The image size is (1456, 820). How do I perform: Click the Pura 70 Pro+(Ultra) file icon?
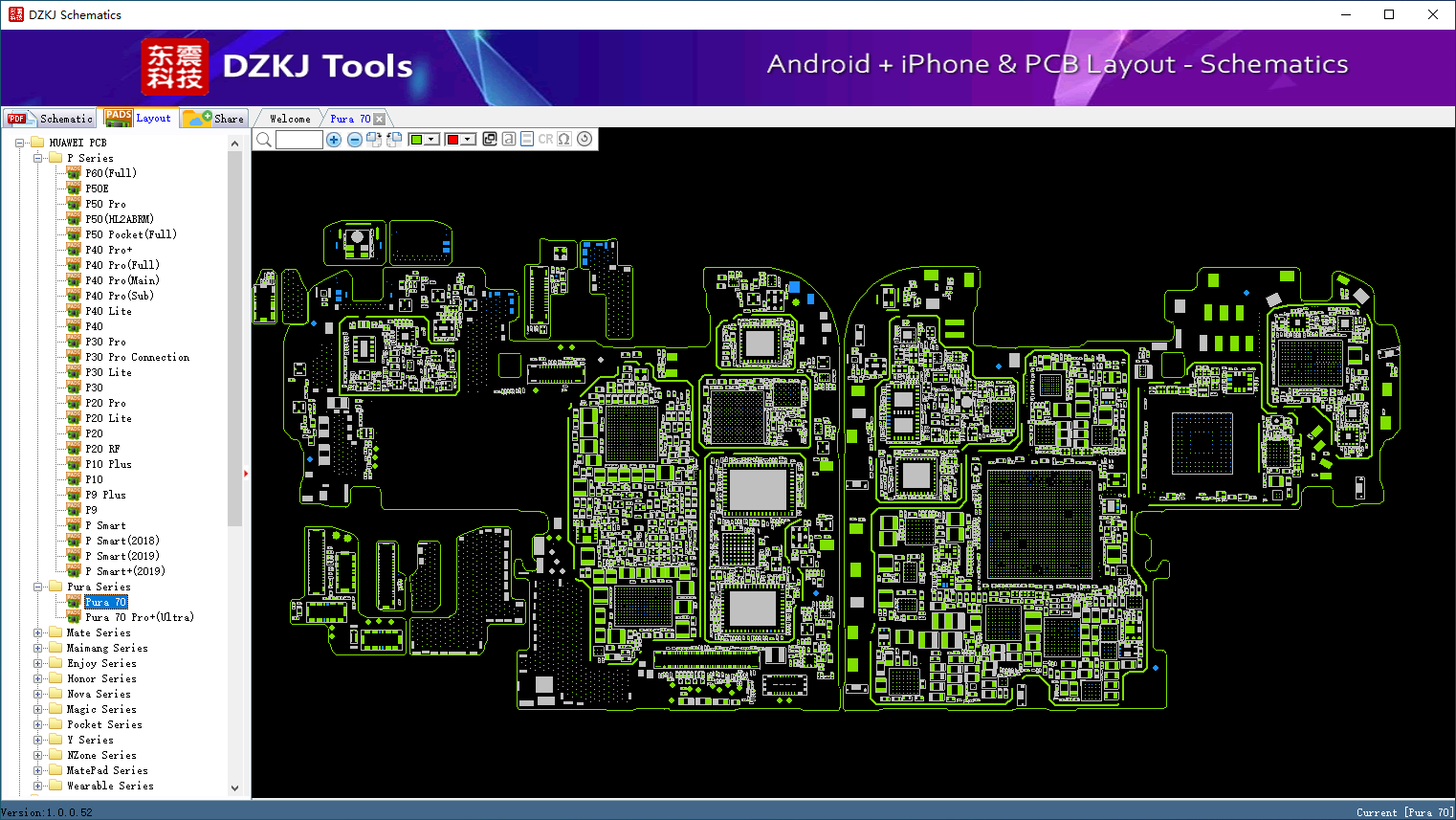(x=74, y=617)
